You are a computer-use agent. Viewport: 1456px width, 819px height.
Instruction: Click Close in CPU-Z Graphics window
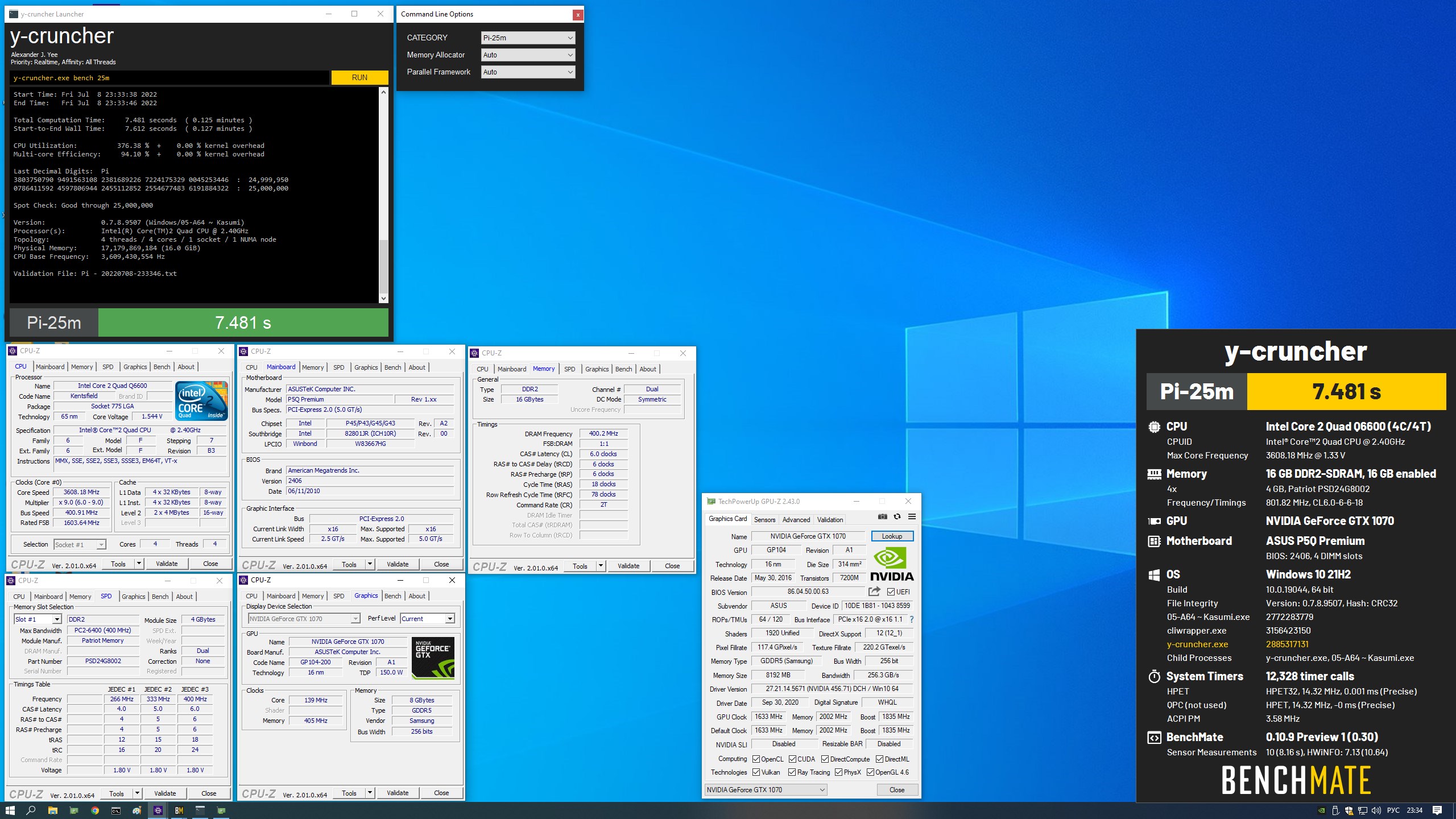point(441,793)
